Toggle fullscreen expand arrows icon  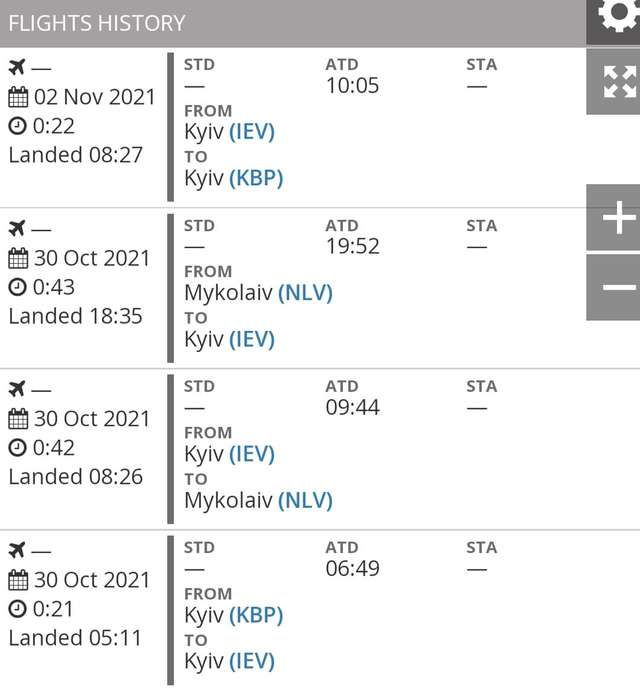tap(618, 81)
